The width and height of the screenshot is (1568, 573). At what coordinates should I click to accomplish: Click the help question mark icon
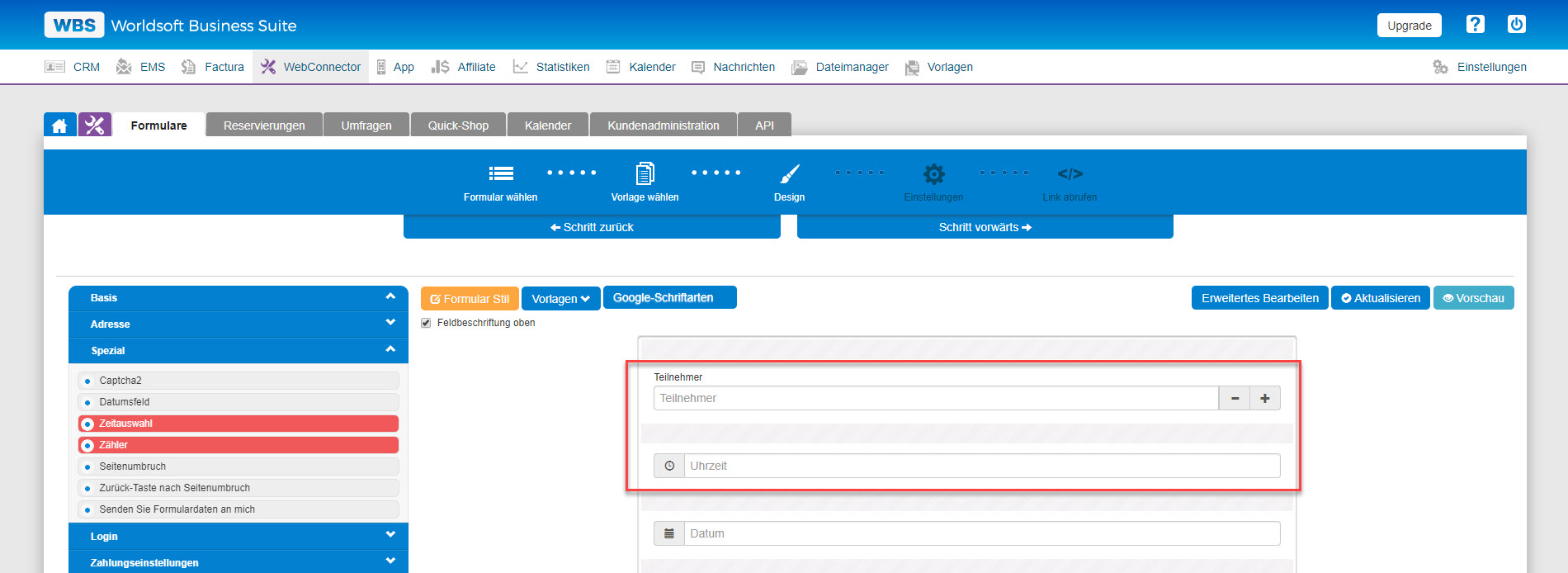click(x=1475, y=25)
